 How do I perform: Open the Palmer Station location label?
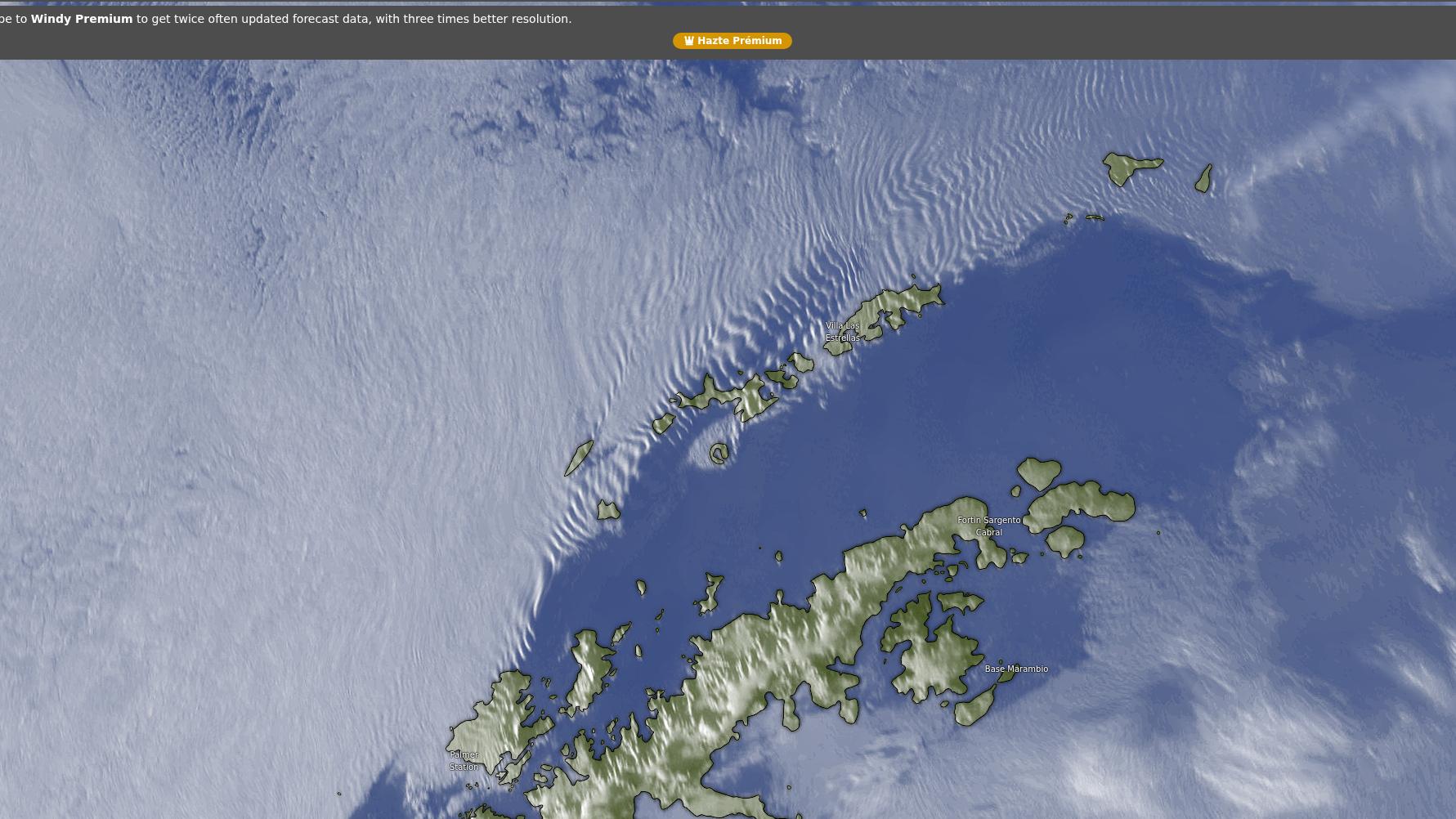(464, 760)
